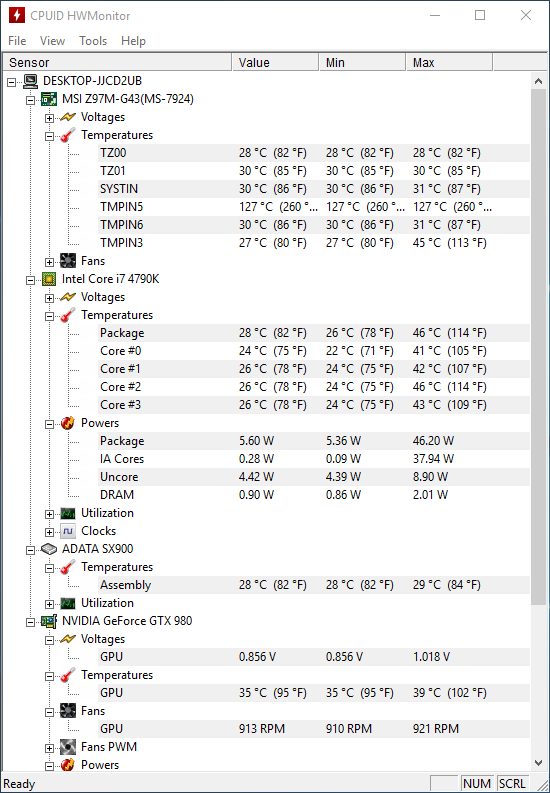550x793 pixels.
Task: Click the graphics card icon beside NVIDIA GeForce GTX 980
Action: 49,621
